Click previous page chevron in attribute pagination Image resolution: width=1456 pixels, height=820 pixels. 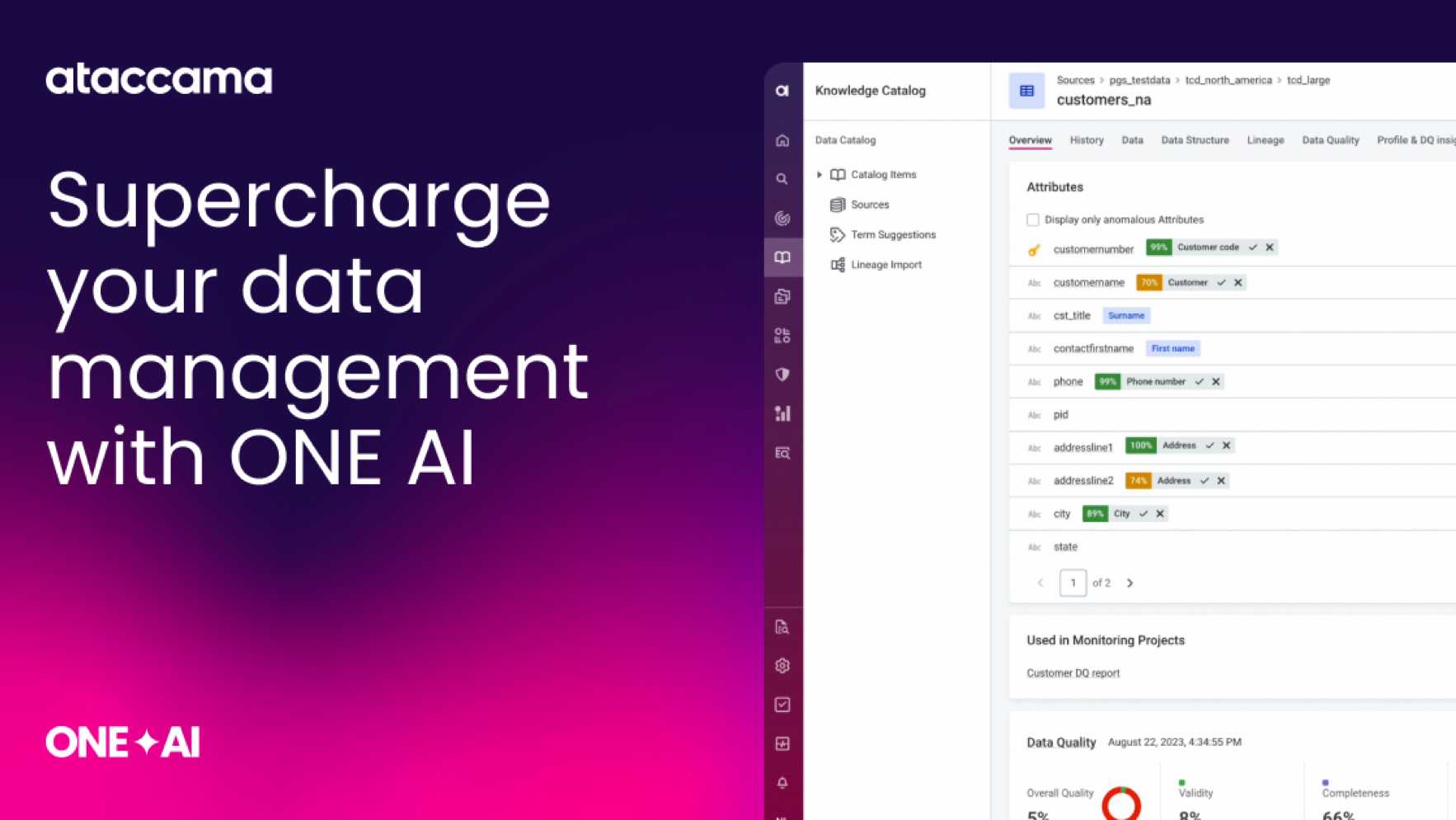pos(1040,582)
